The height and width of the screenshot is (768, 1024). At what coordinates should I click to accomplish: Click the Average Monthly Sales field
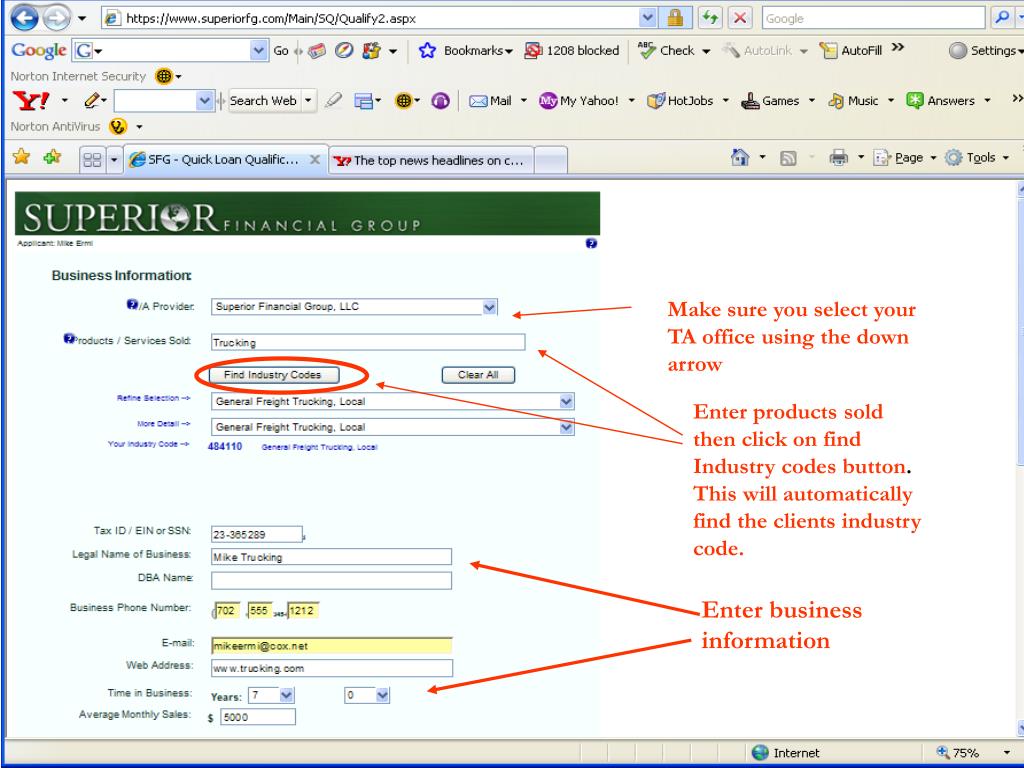point(258,717)
